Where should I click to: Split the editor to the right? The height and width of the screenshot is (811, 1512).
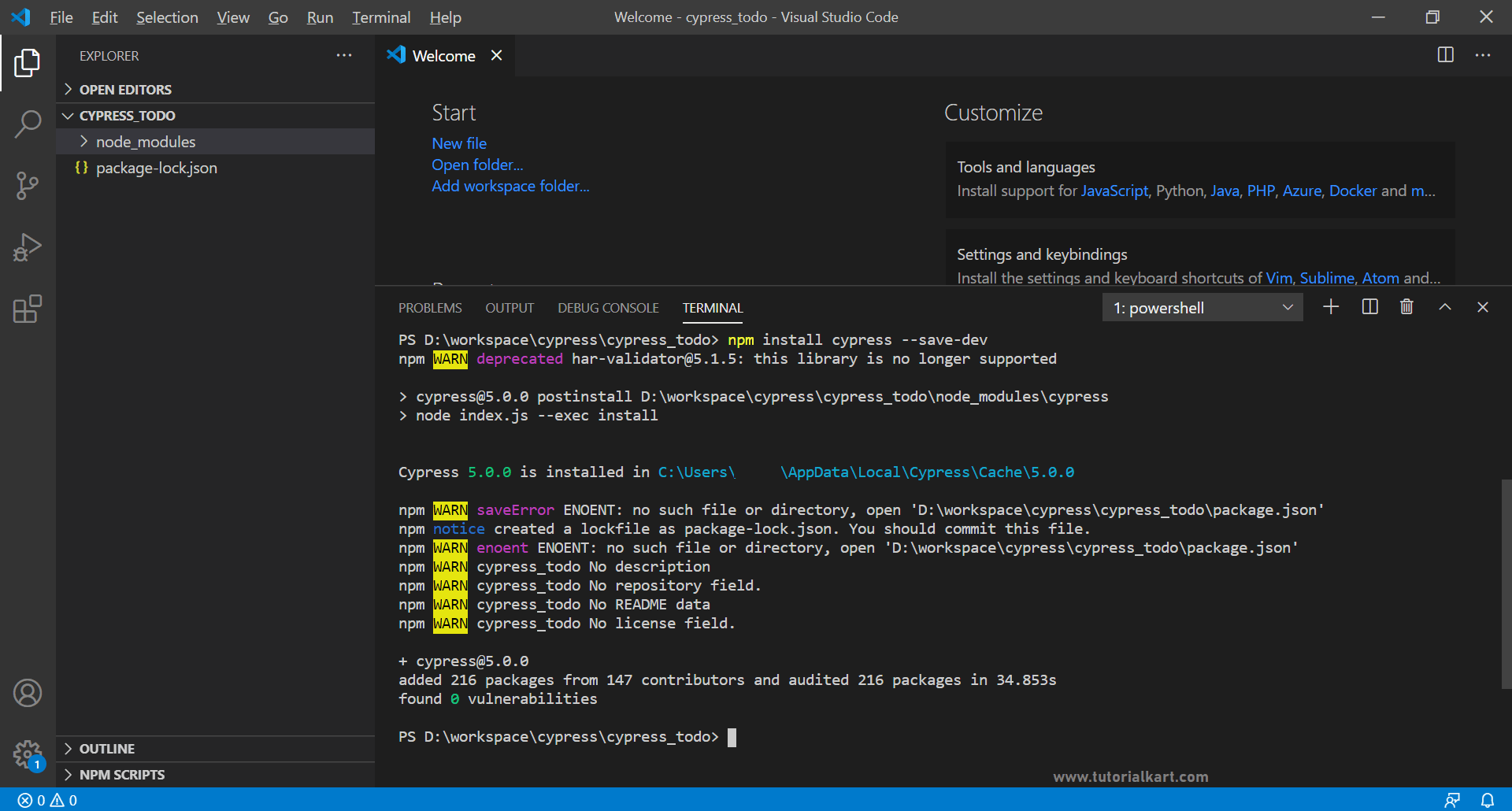tap(1445, 55)
